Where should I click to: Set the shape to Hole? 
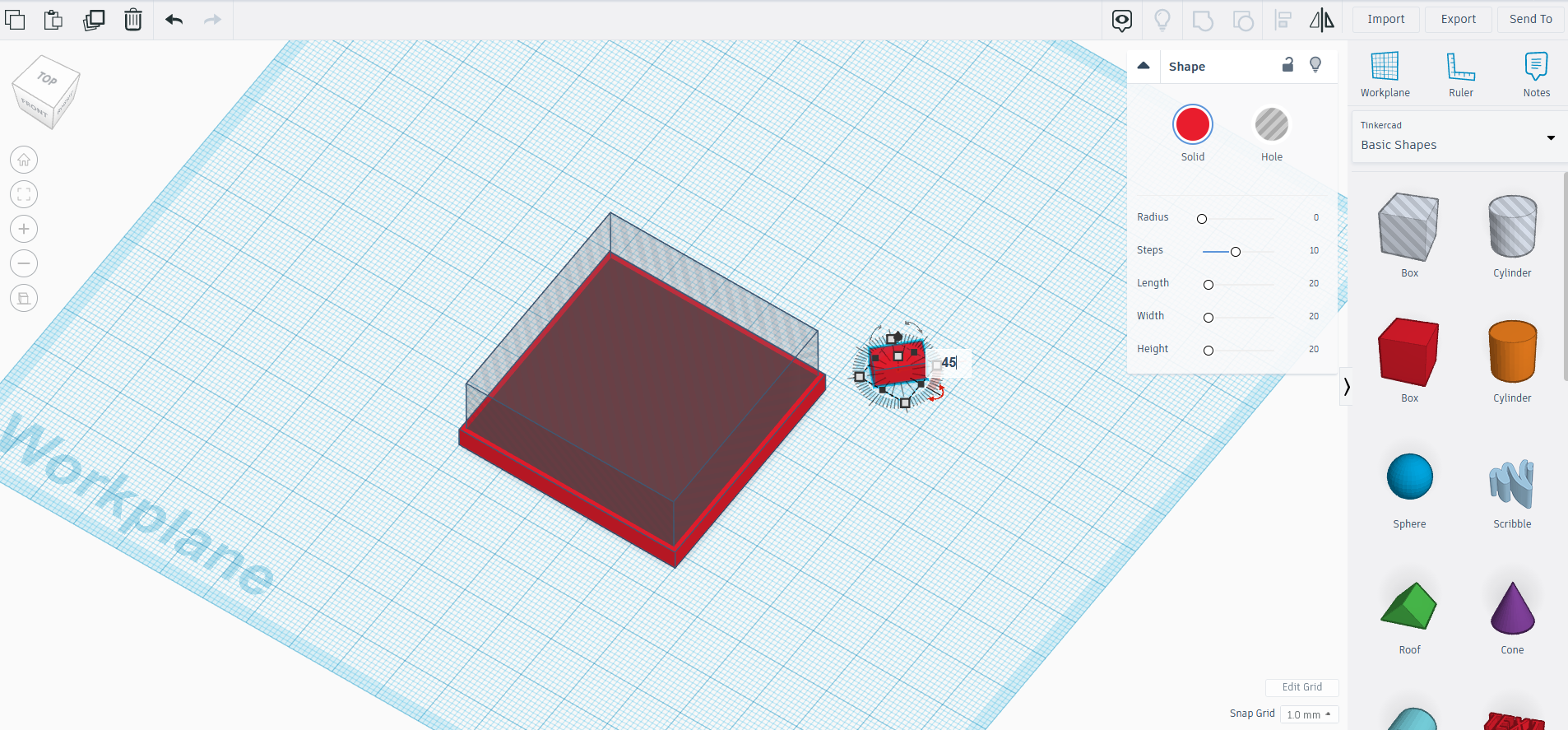pyautogui.click(x=1272, y=125)
